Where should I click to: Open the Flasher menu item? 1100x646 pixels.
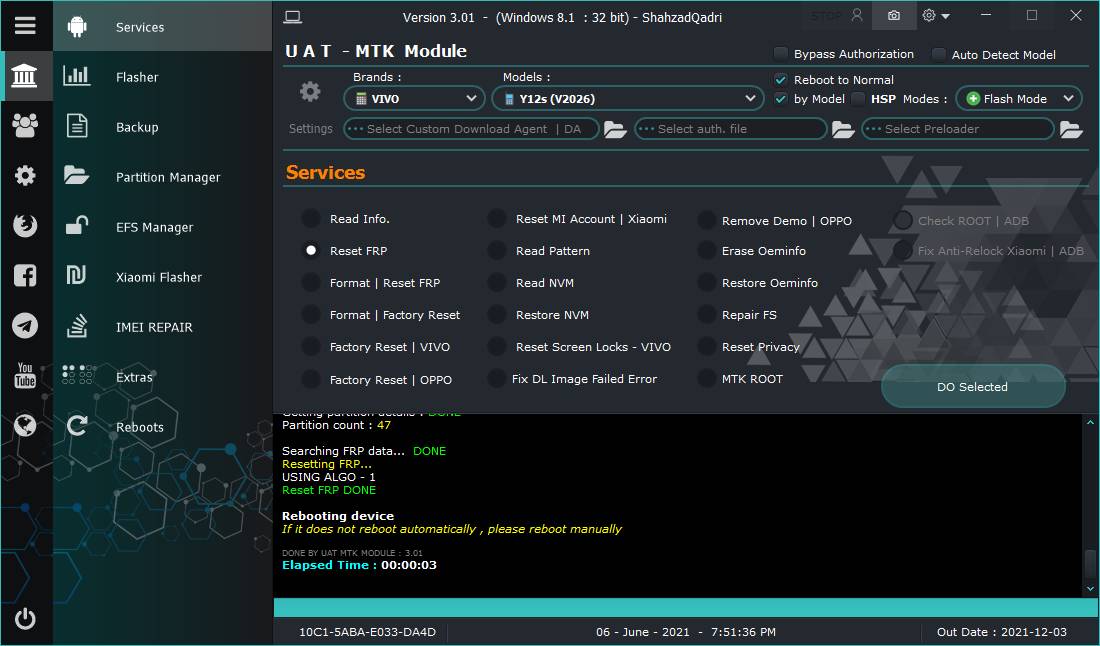[137, 77]
